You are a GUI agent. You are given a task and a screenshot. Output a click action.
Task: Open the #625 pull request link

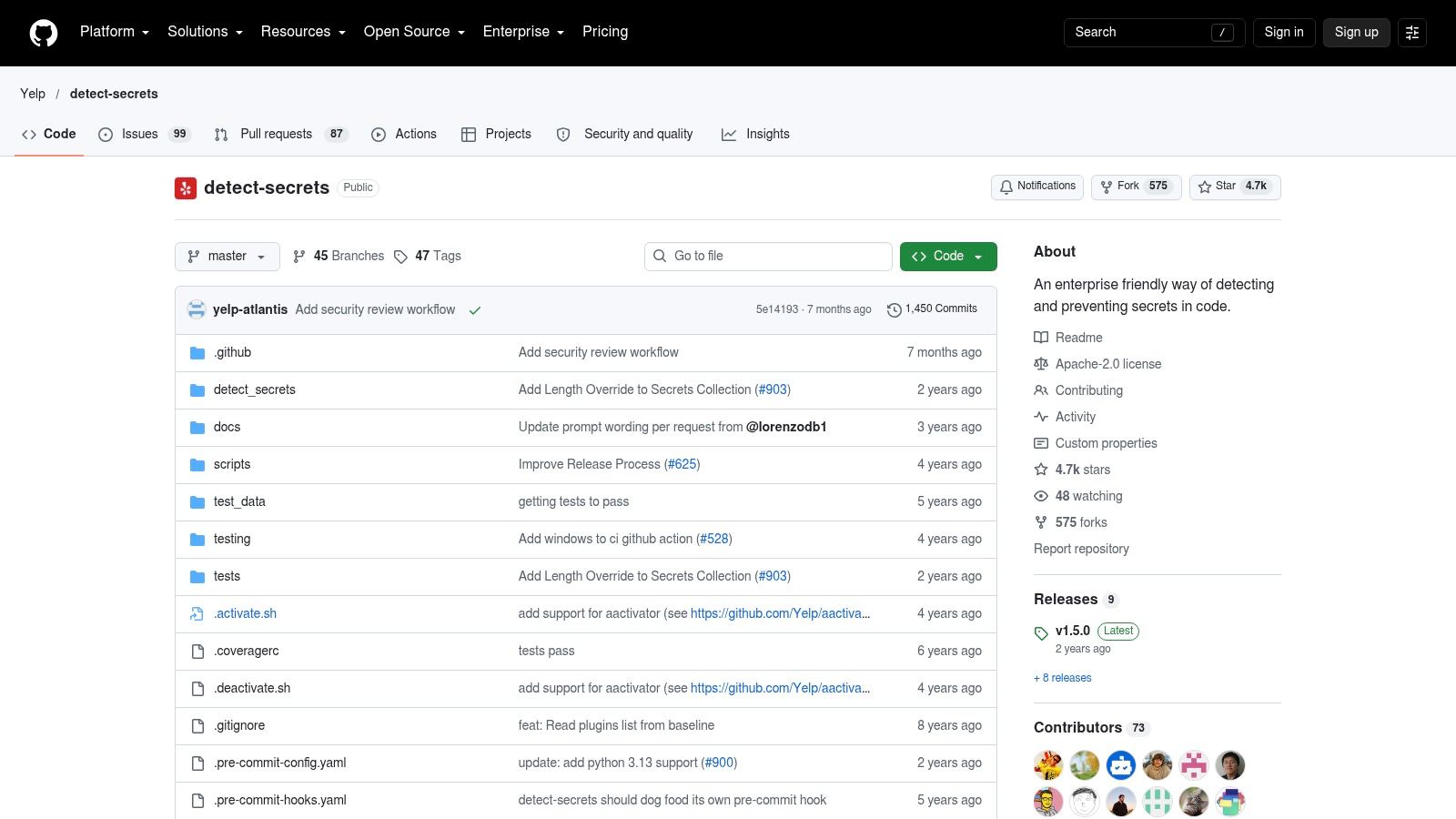682,465
